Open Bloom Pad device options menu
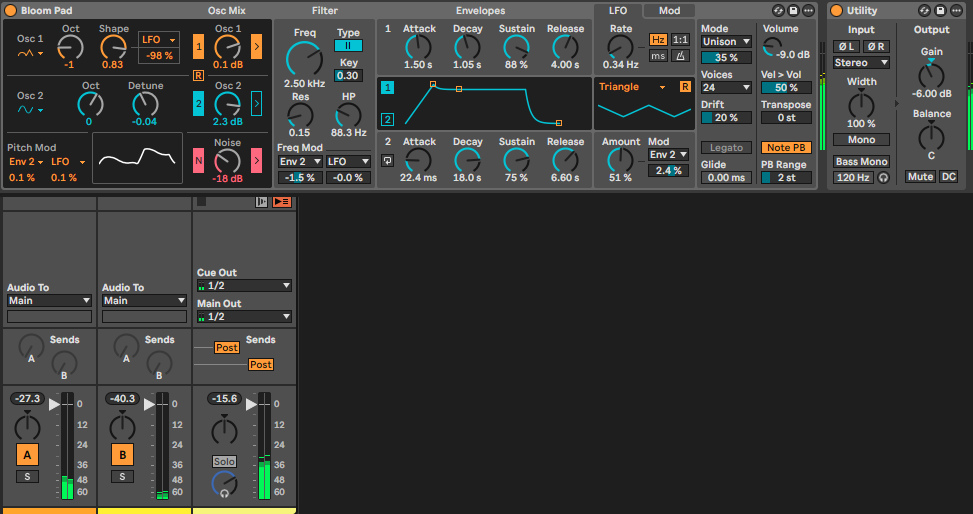Screen dimensions: 973x514 pos(808,11)
